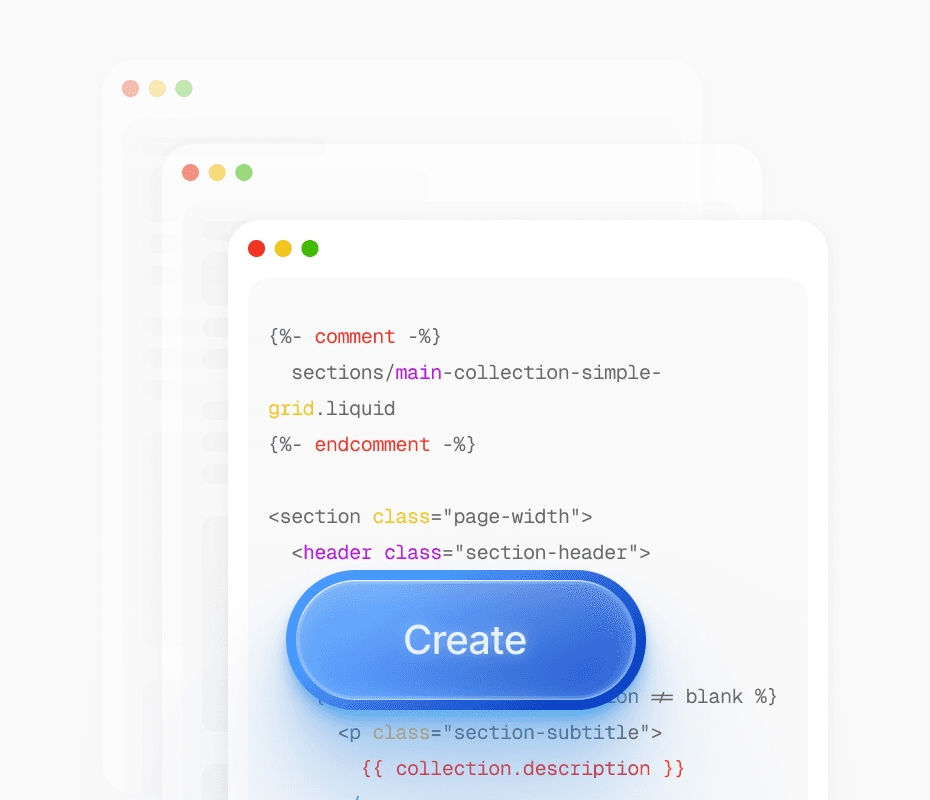Image resolution: width=930 pixels, height=800 pixels.
Task: Click the yellow 'grid' text before .liquid
Action: tap(291, 409)
